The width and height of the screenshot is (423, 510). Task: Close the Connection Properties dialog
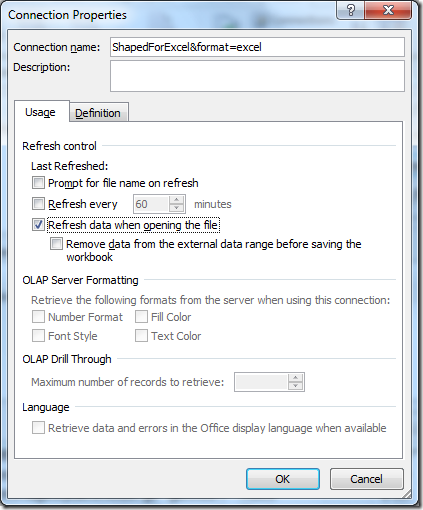[x=388, y=11]
